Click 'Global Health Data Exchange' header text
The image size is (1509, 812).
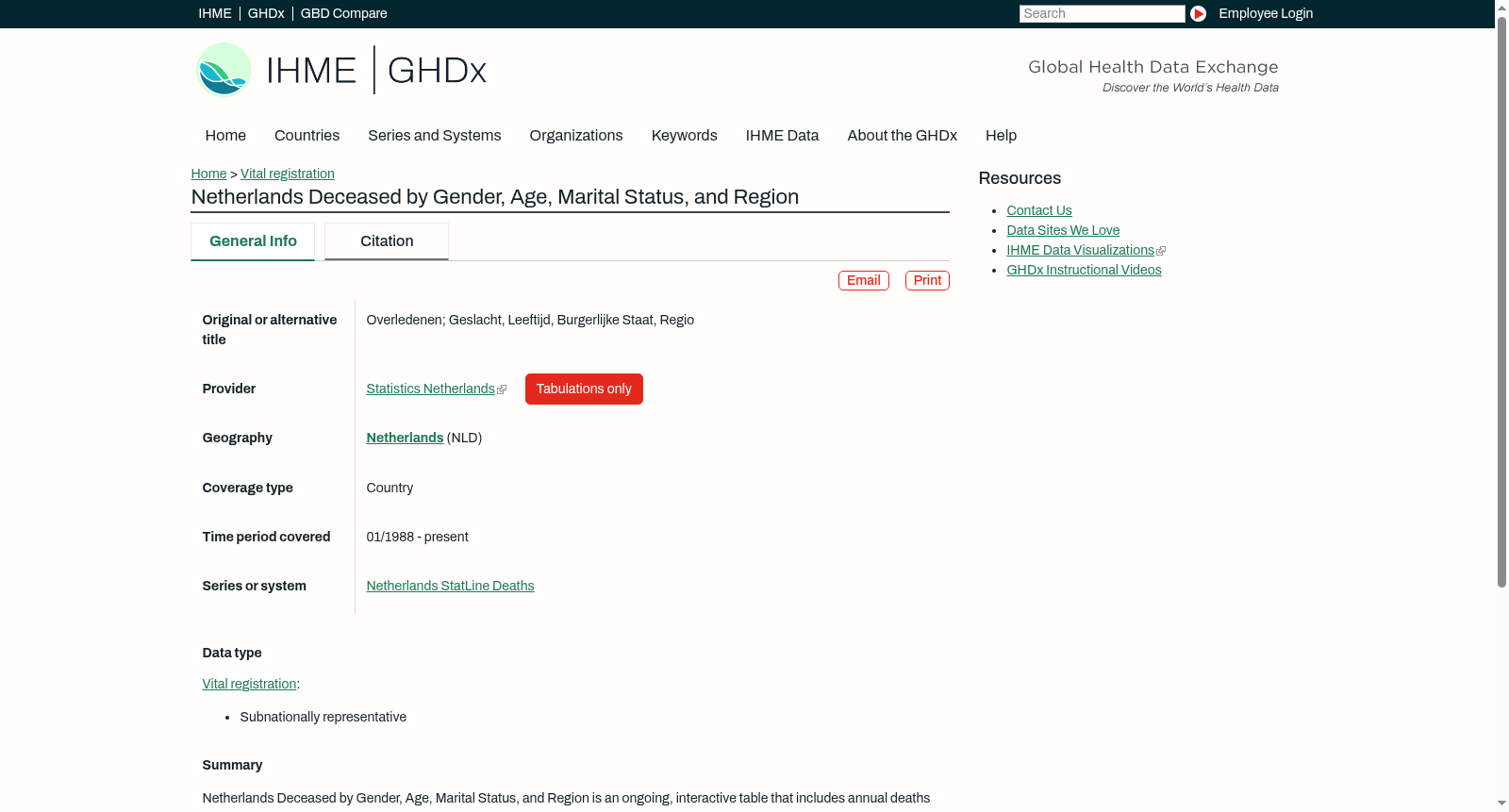pos(1152,67)
